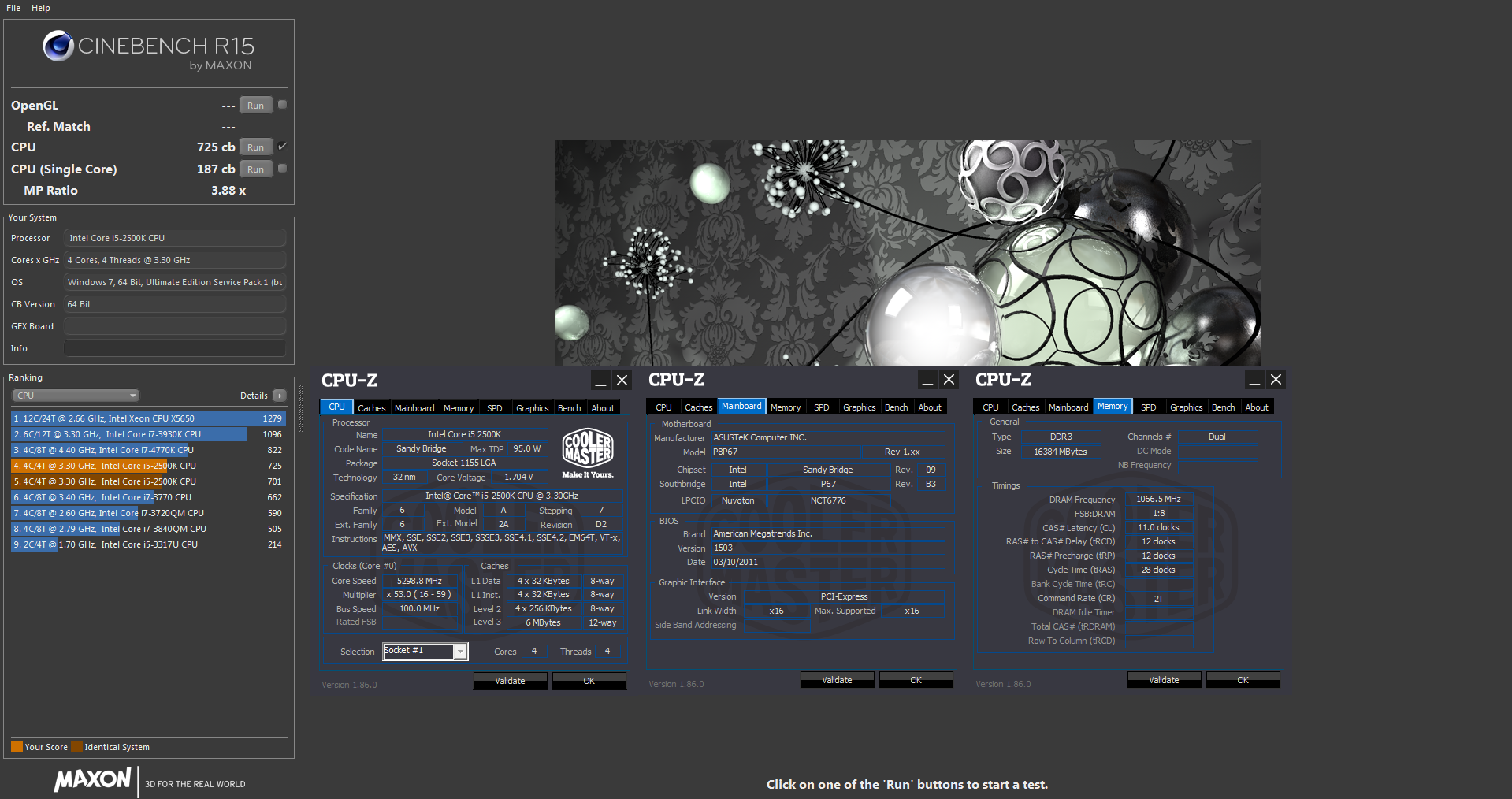Select Core i5-3317U ranking entry
The width and height of the screenshot is (1512, 799).
click(148, 544)
